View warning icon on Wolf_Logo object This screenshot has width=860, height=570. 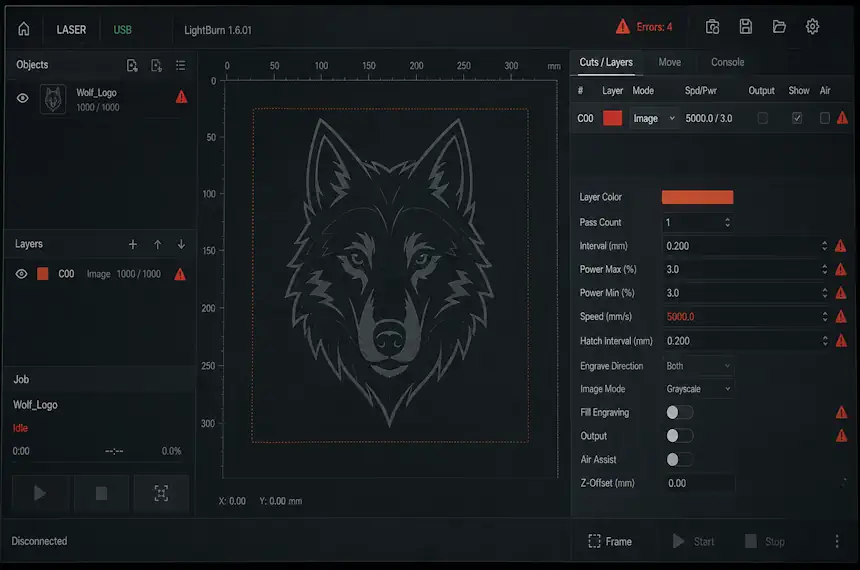pos(182,98)
